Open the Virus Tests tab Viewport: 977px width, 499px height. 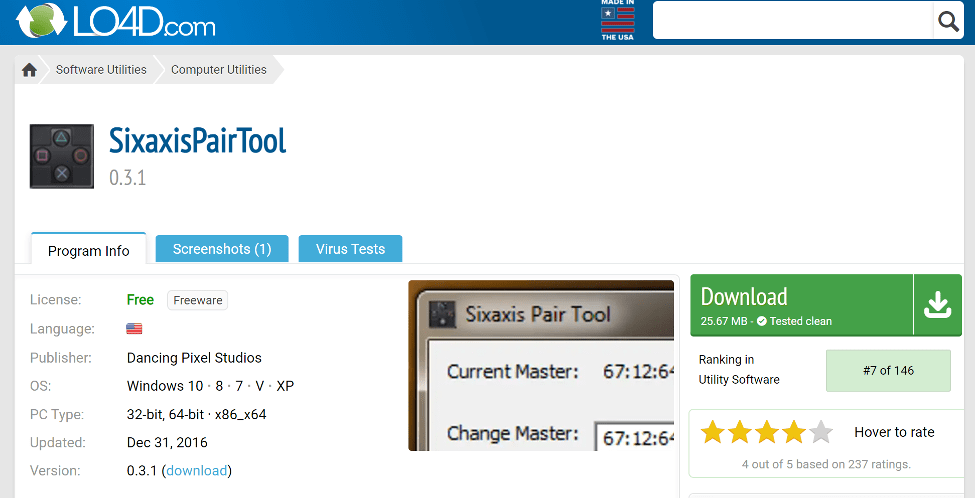click(x=350, y=249)
